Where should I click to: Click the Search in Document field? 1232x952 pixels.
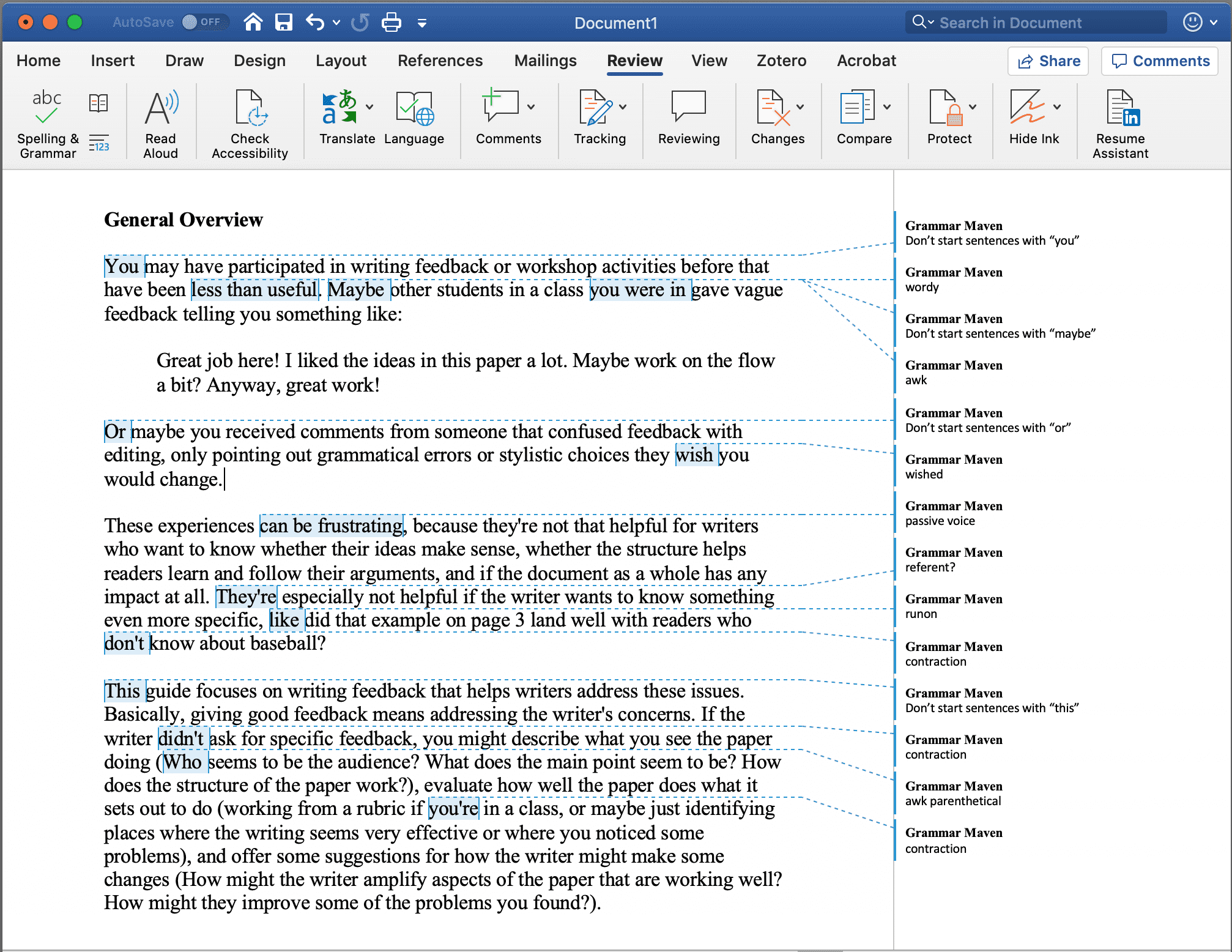click(x=1036, y=23)
